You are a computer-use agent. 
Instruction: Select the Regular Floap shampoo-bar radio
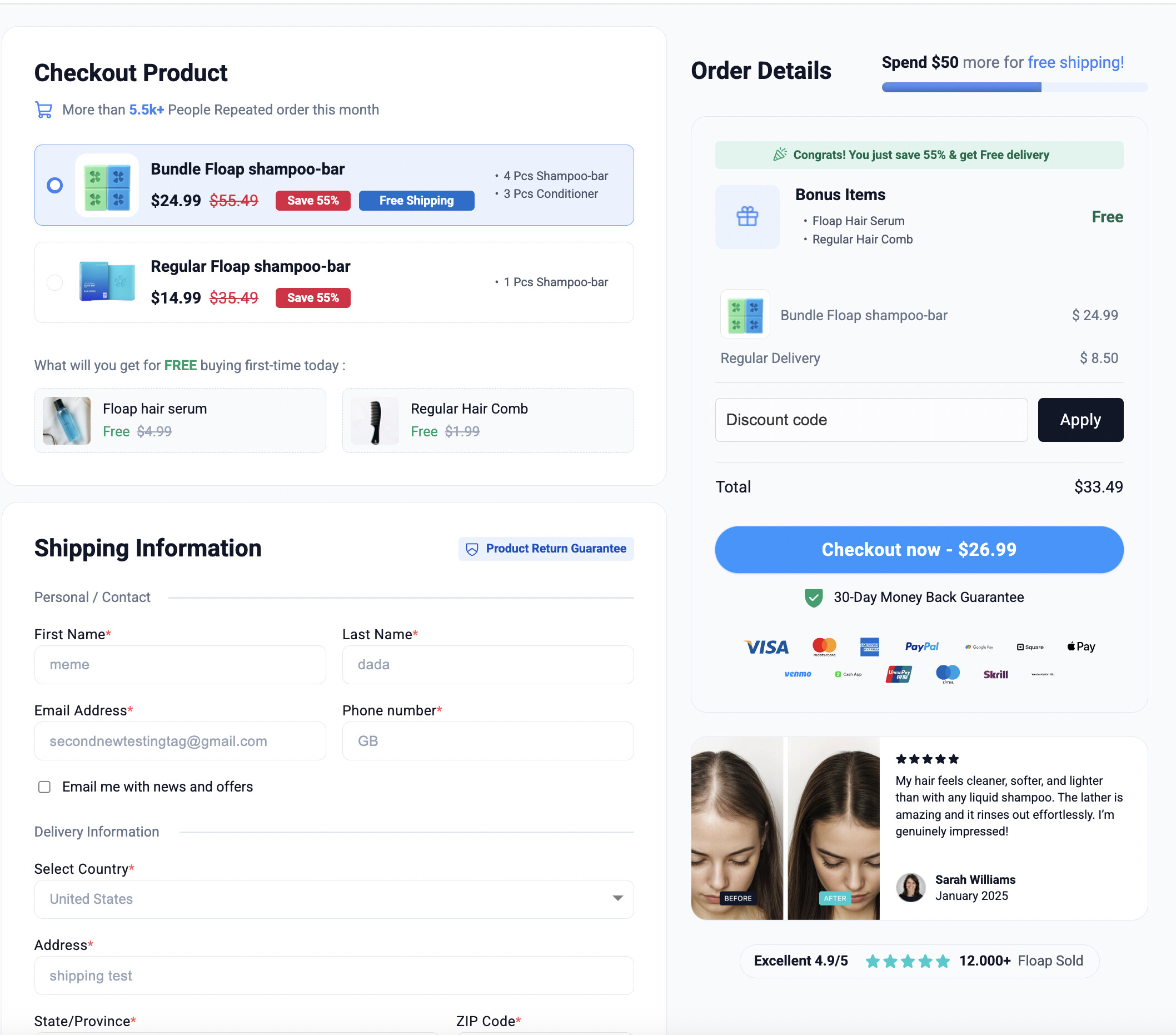click(54, 282)
